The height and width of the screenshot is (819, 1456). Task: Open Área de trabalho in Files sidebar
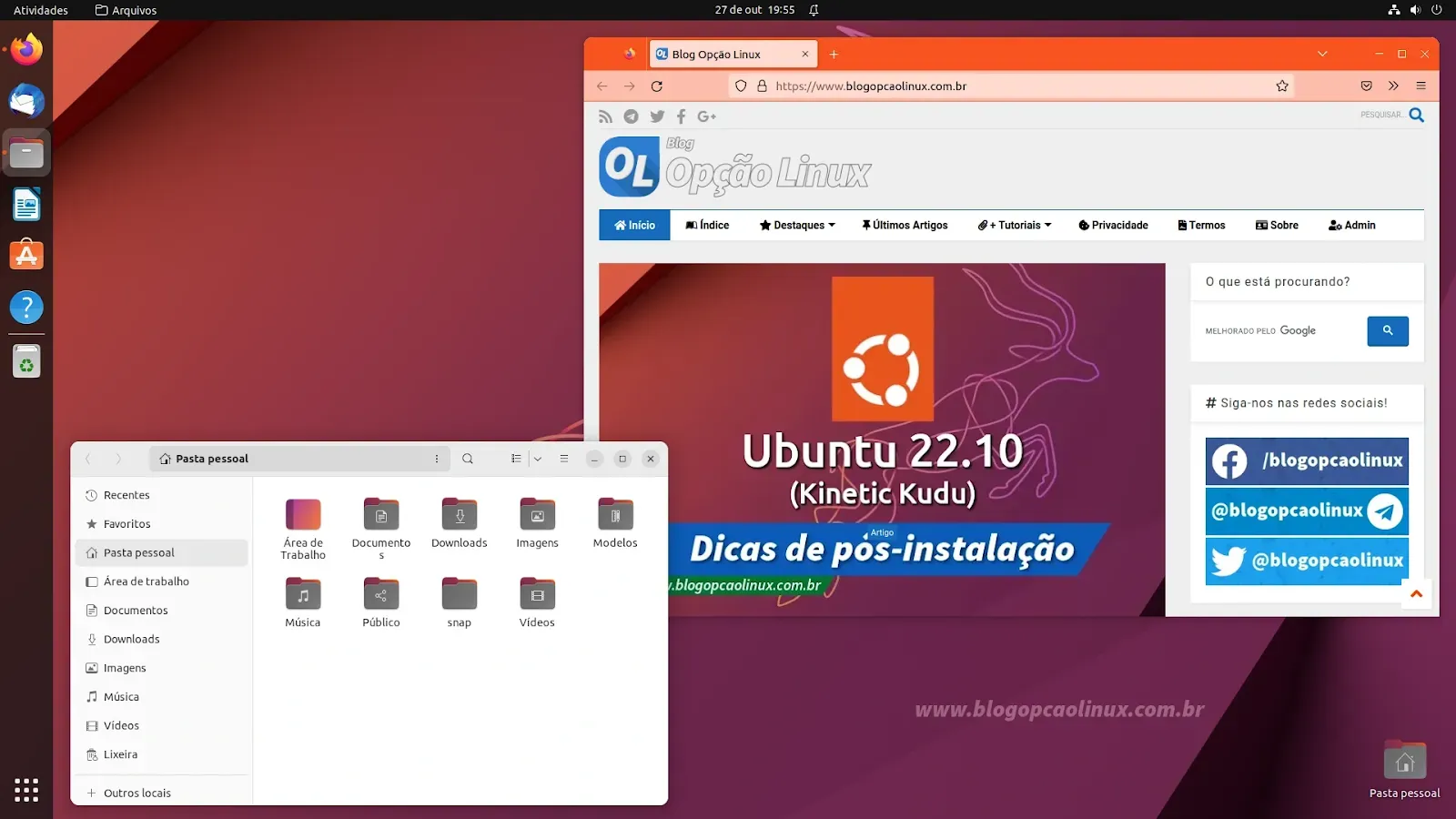(x=162, y=581)
